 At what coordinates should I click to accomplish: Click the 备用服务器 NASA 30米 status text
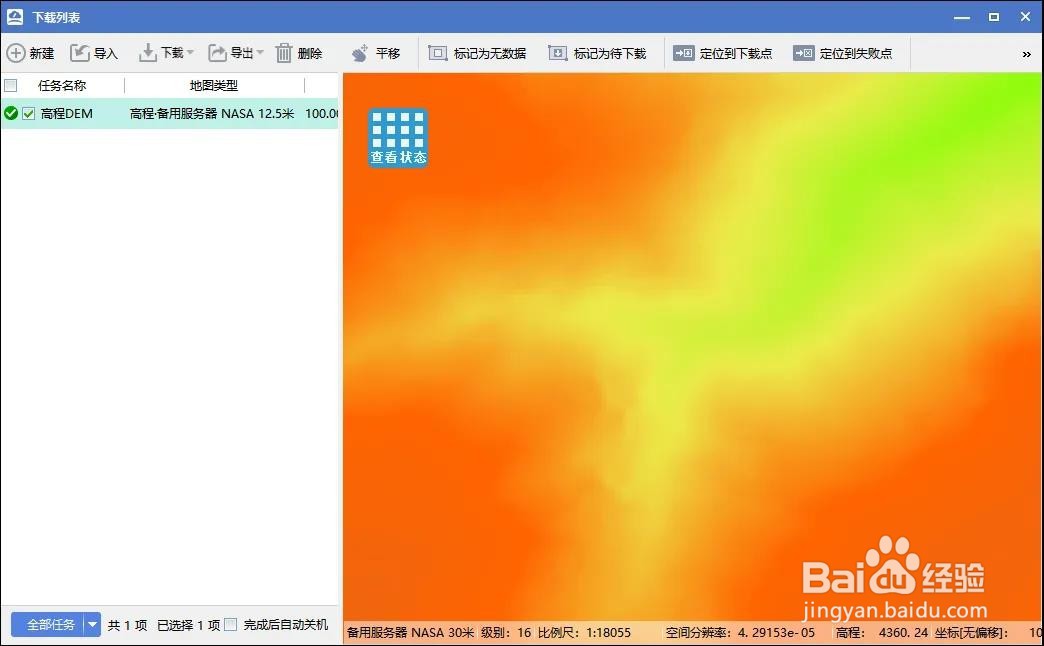(410, 633)
